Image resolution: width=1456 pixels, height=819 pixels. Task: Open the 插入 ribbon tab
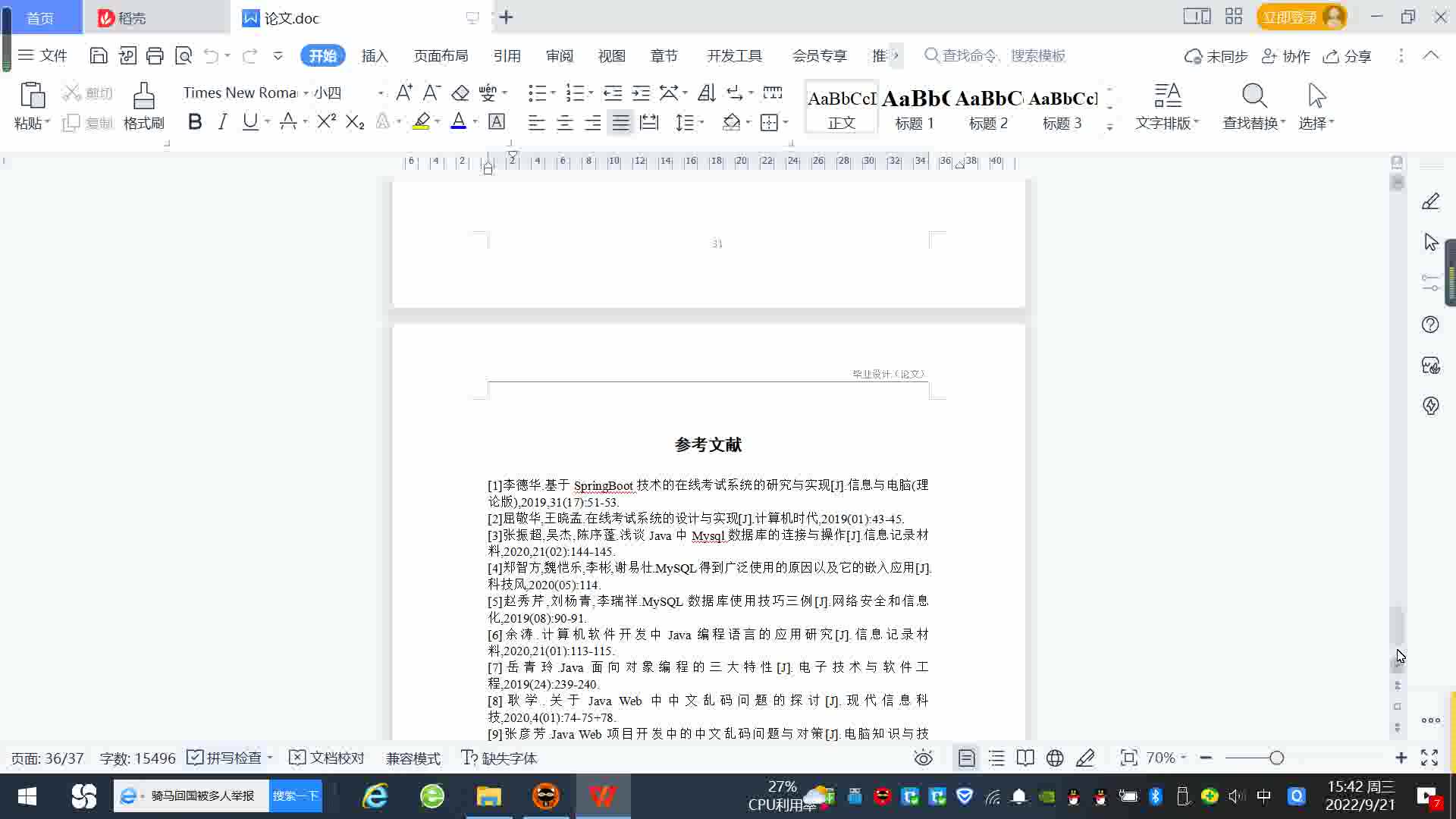pyautogui.click(x=375, y=56)
